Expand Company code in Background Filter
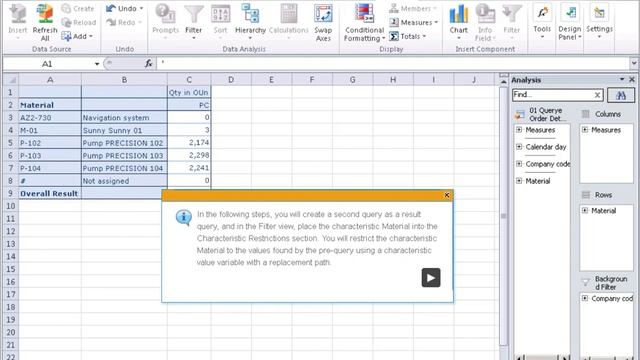The image size is (640, 360). pyautogui.click(x=584, y=298)
